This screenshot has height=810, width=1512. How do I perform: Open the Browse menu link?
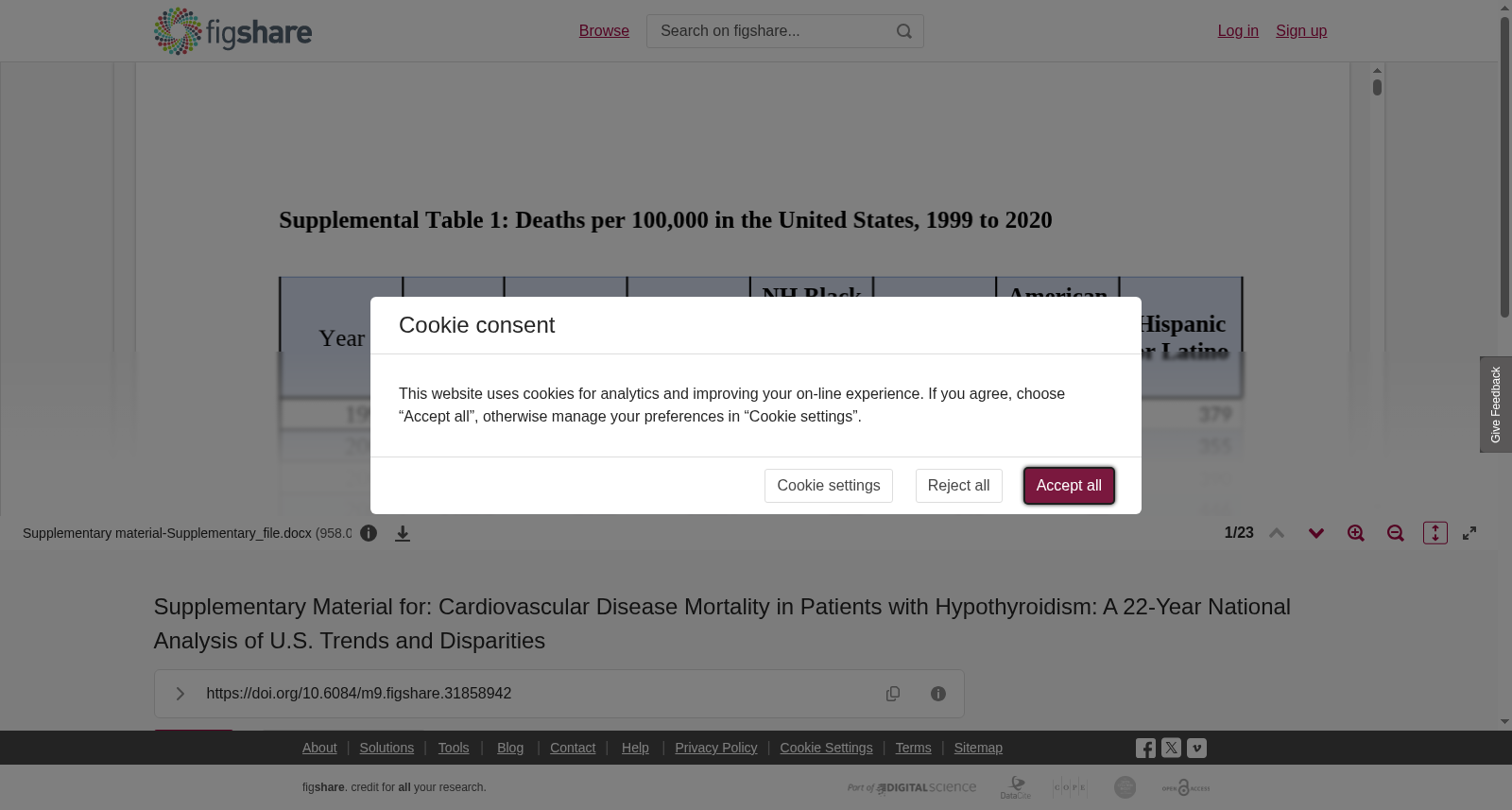pos(604,31)
